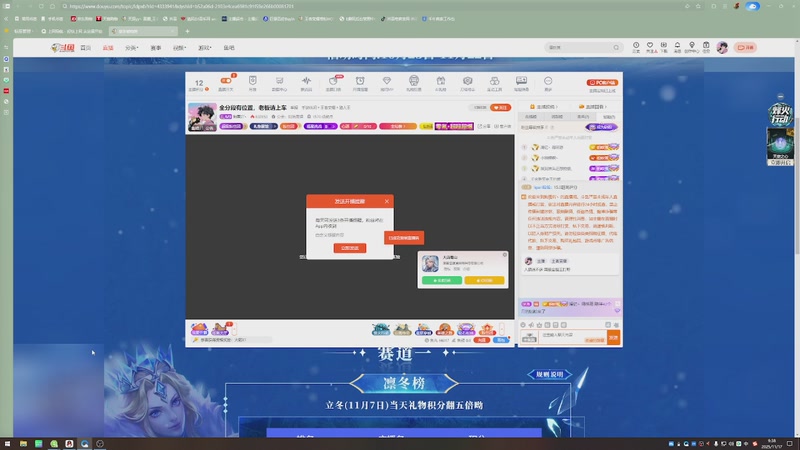Close the 发送开播提醒 dialog

coord(387,201)
